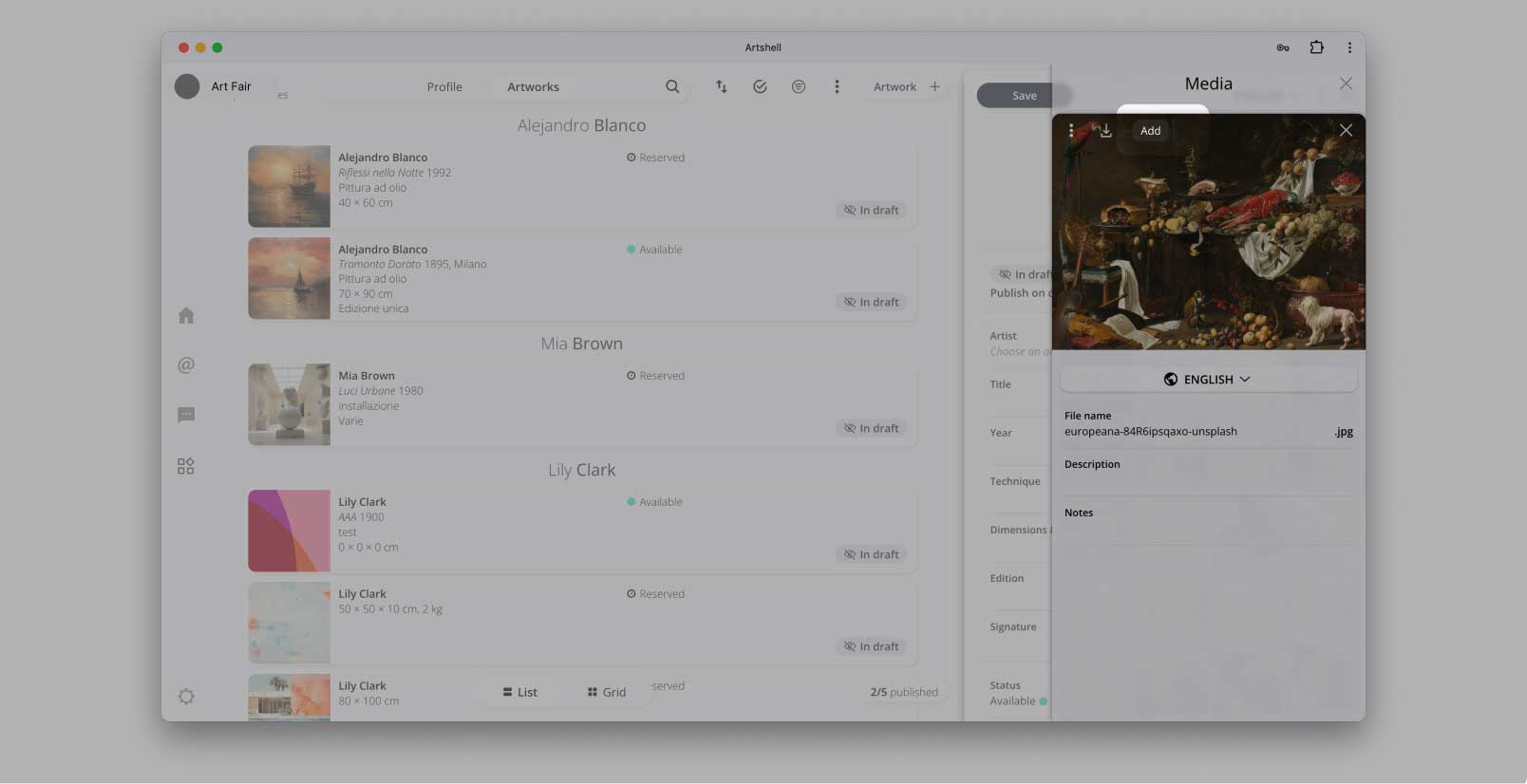Toggle In draft on Tramonto Dorato
Viewport: 1527px width, 784px height.
click(872, 302)
